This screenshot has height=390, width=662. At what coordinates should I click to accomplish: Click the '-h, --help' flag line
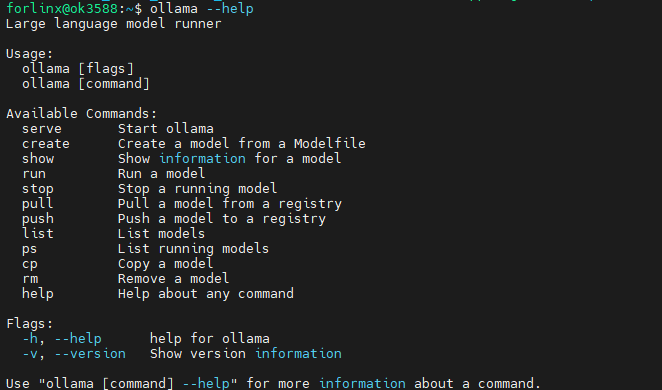(x=62, y=339)
